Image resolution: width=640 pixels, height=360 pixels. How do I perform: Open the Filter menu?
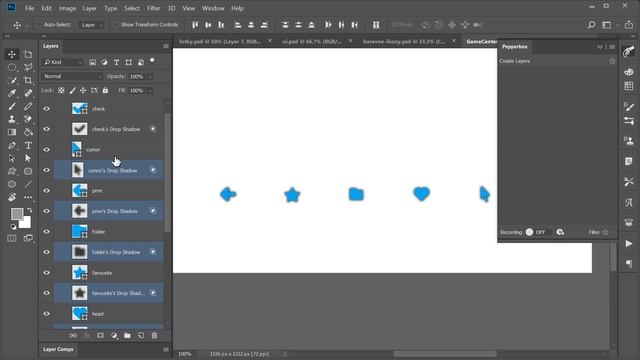(x=153, y=8)
